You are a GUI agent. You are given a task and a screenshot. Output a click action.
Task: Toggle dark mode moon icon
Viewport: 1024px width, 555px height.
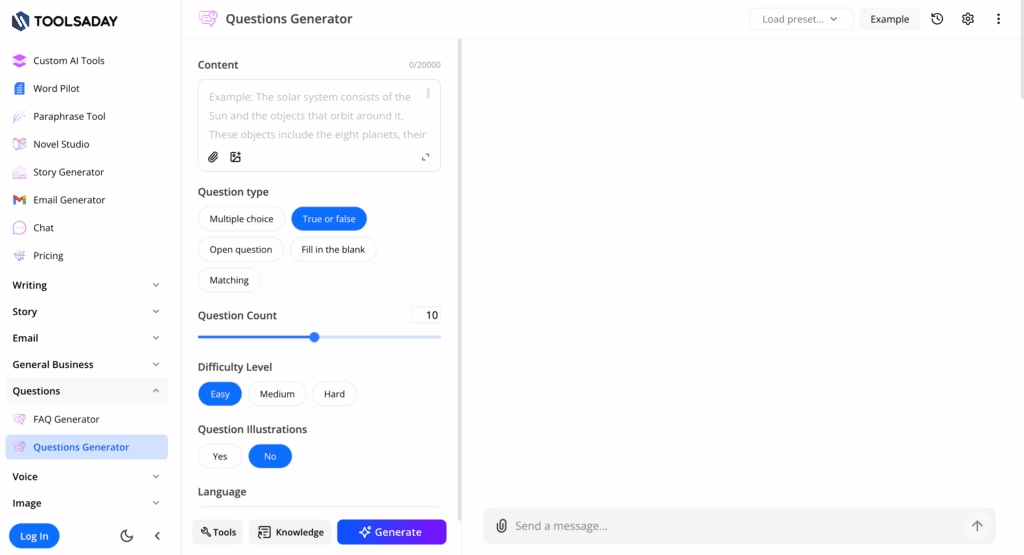coord(127,536)
